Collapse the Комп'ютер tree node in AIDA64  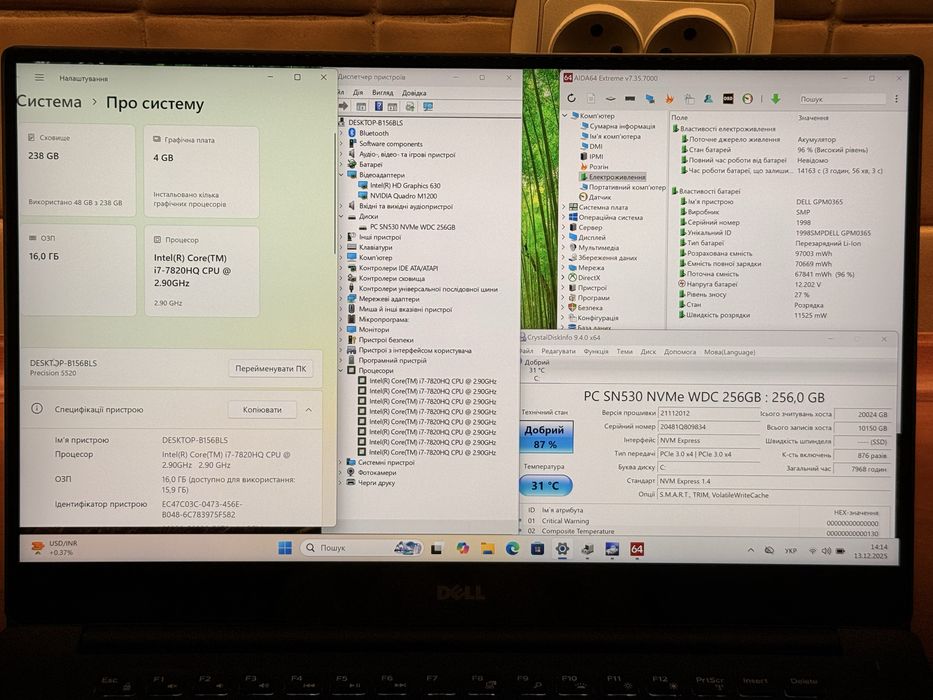565,115
